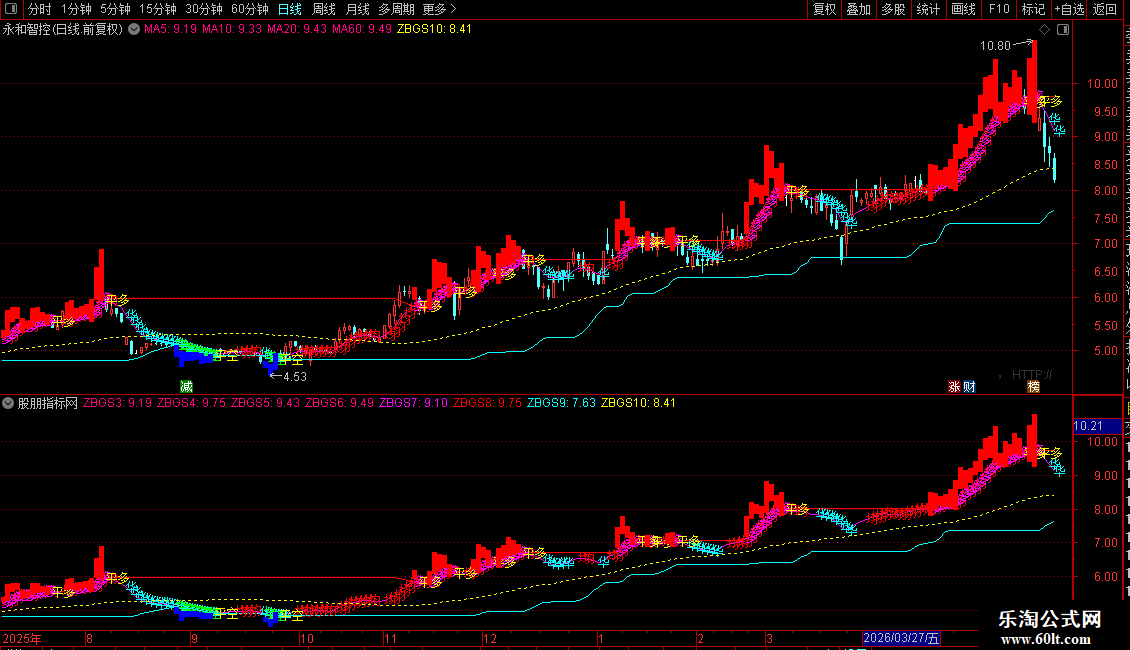Click the 叠加 overlay button
Viewport: 1130px width, 650px height.
click(858, 9)
